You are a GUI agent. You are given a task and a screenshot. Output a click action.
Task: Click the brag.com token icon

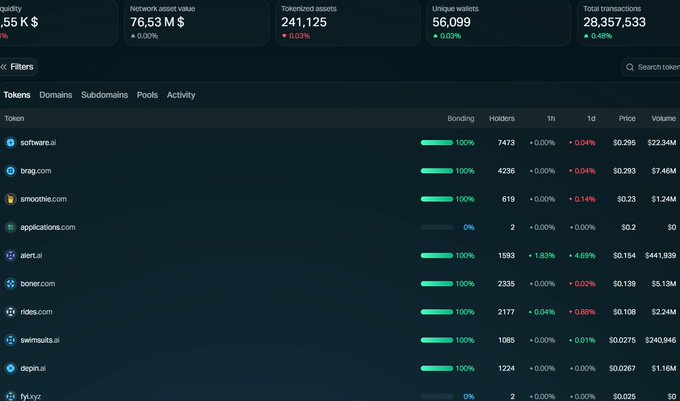click(x=10, y=171)
